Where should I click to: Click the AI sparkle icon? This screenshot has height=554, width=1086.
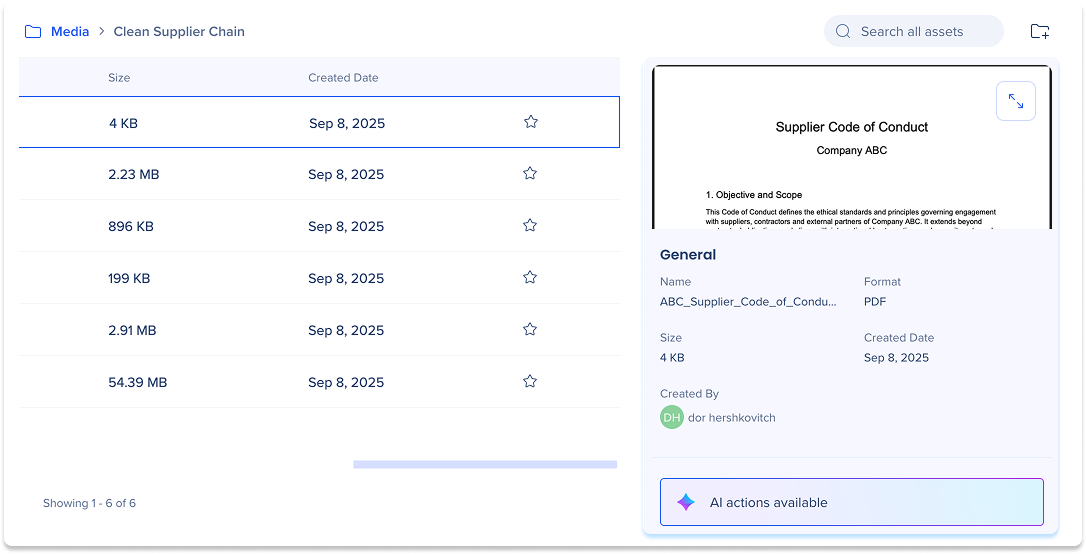(685, 502)
